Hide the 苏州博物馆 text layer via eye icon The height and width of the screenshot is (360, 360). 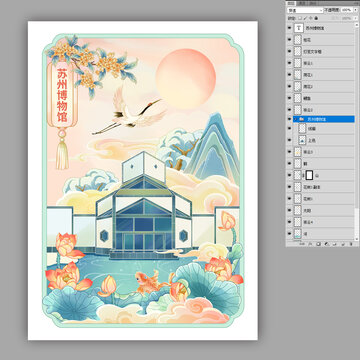(x=289, y=28)
